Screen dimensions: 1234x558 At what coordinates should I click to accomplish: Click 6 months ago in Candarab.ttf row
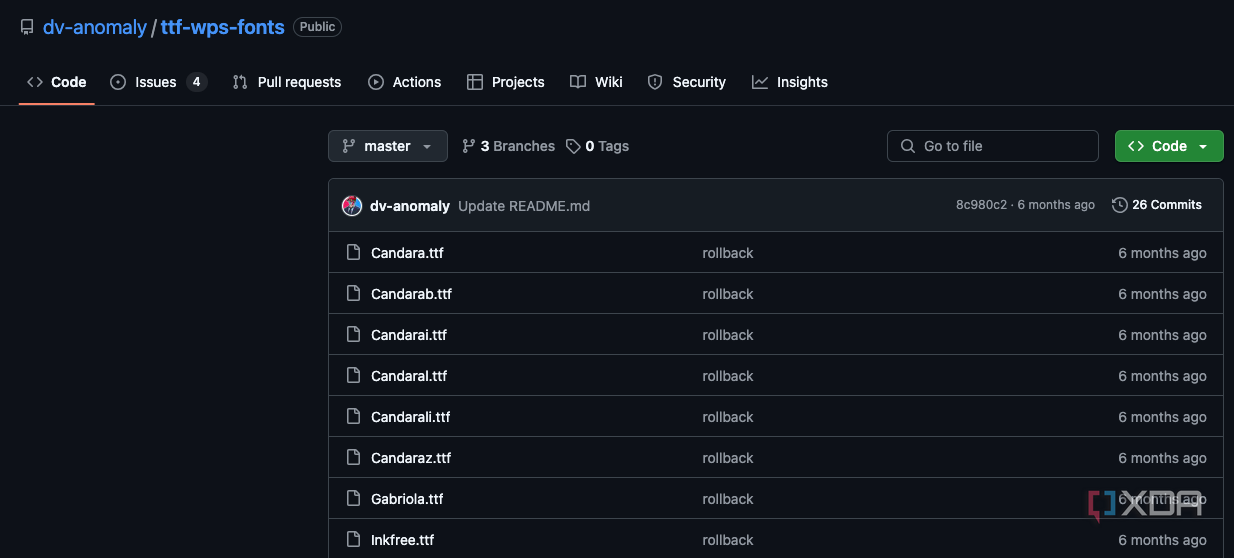click(1162, 294)
